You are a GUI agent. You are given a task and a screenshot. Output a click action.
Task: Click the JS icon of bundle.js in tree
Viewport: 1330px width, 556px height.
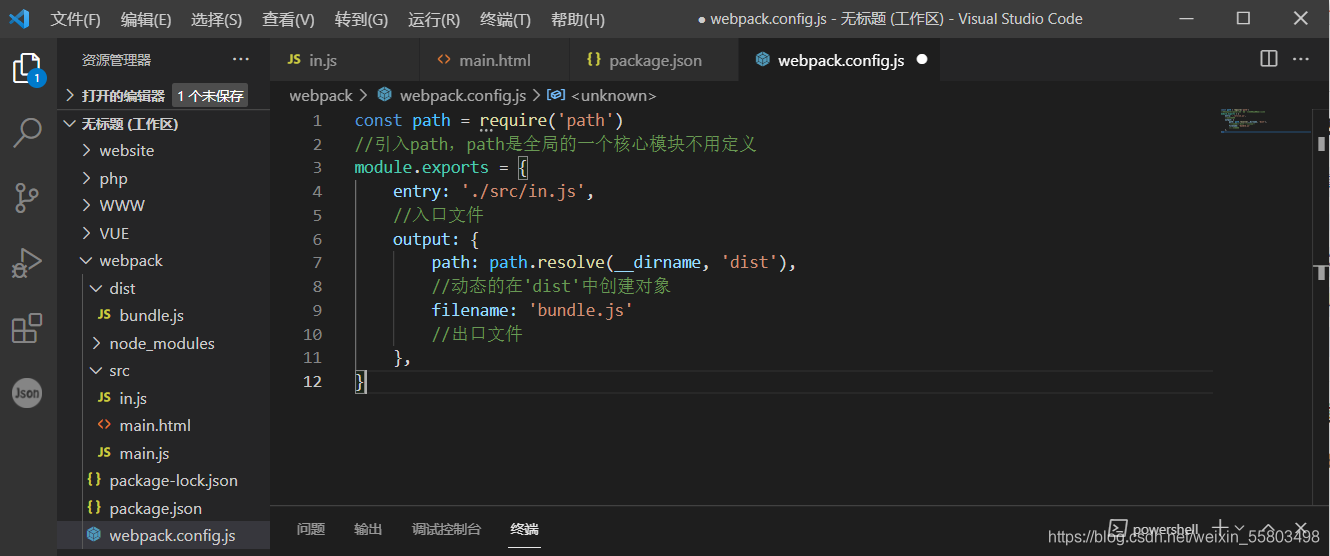click(x=104, y=315)
